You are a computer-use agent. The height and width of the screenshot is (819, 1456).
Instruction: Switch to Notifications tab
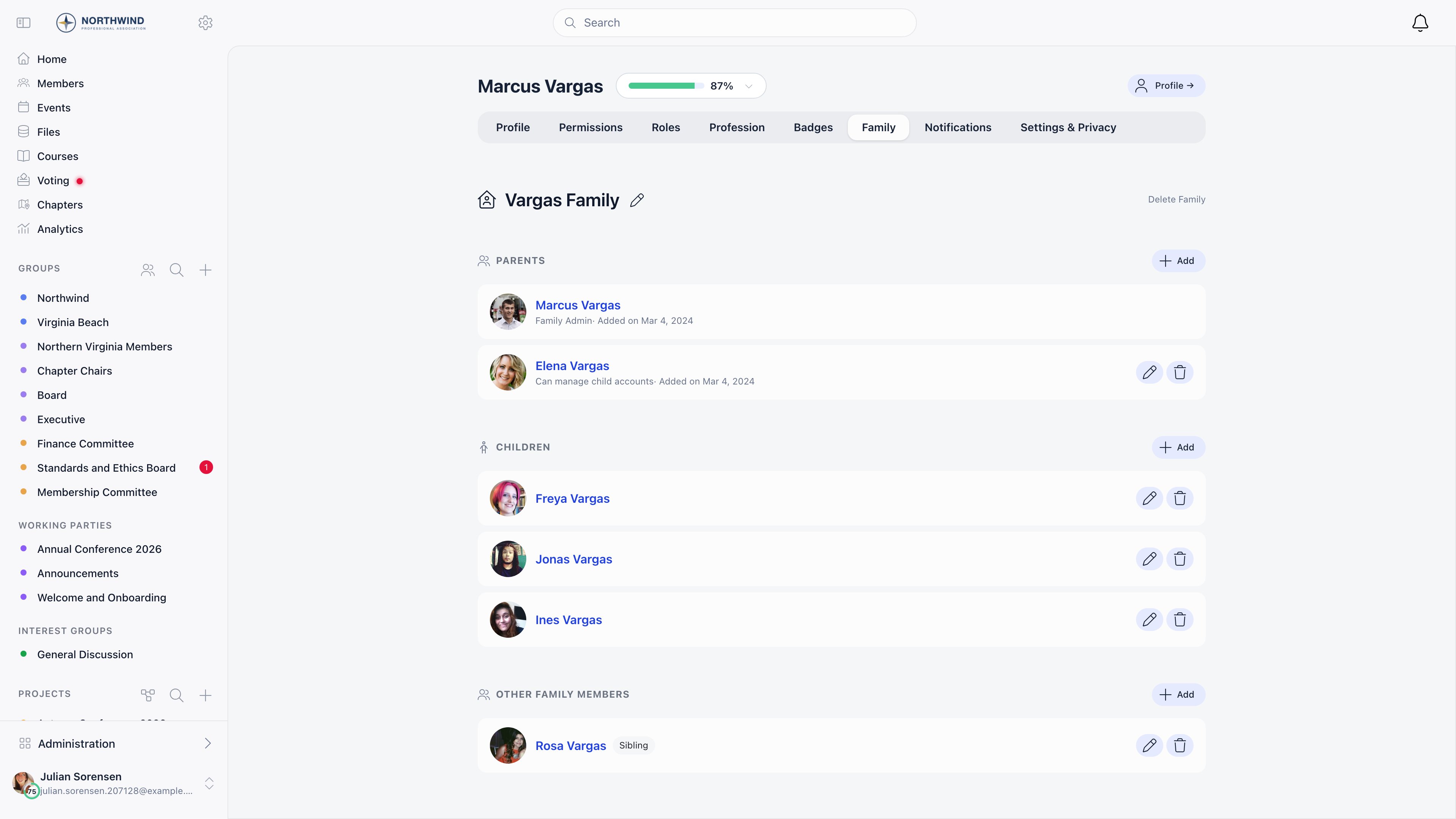click(957, 128)
